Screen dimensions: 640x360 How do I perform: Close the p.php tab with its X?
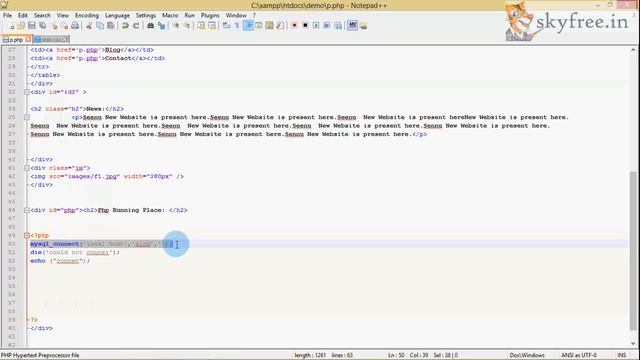(x=28, y=40)
